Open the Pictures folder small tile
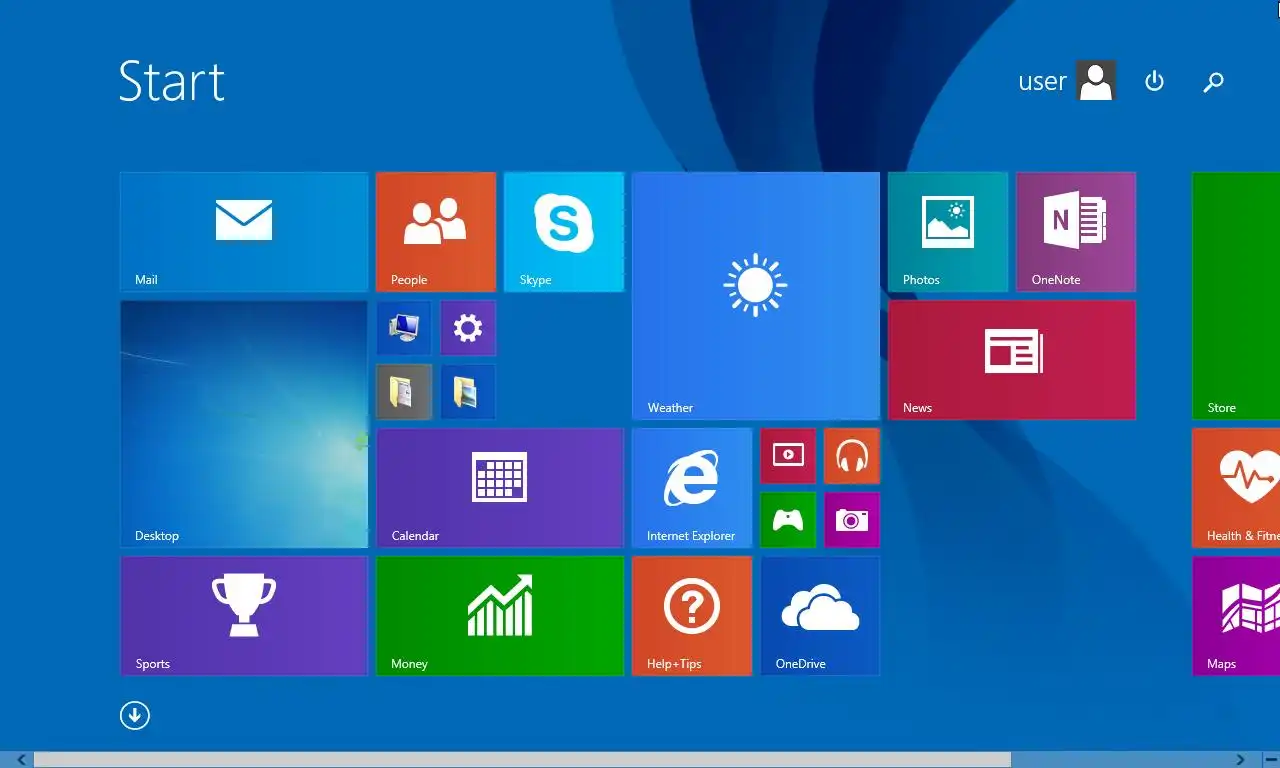The width and height of the screenshot is (1280, 768). [x=468, y=392]
